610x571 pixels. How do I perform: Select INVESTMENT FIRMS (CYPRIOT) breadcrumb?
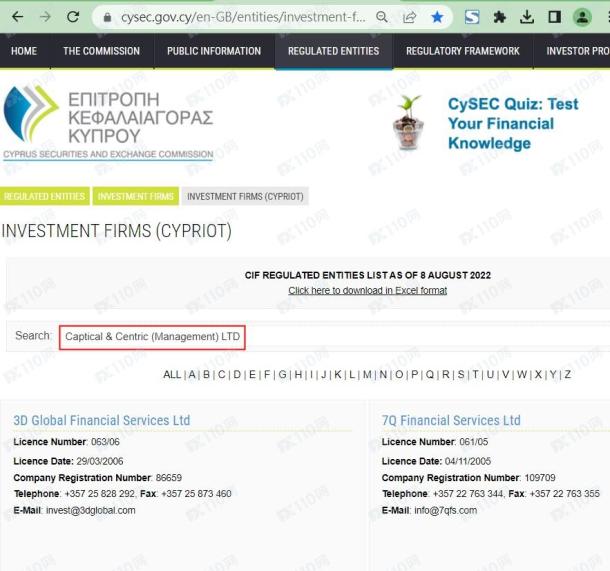pyautogui.click(x=245, y=196)
